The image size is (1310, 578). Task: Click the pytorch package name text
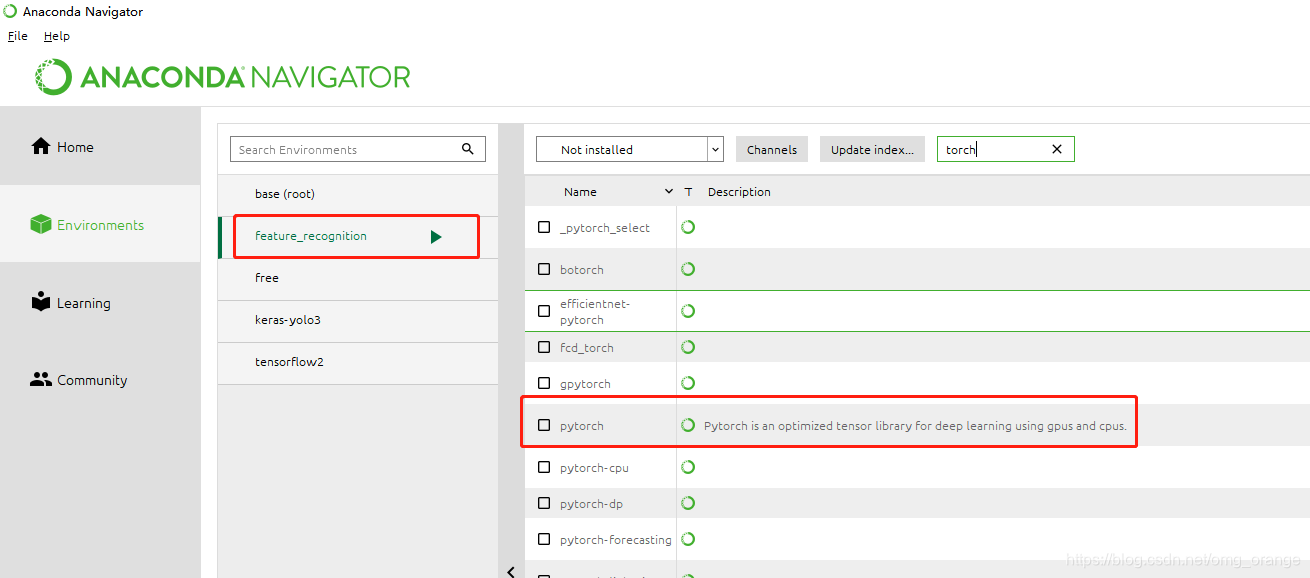click(x=582, y=426)
